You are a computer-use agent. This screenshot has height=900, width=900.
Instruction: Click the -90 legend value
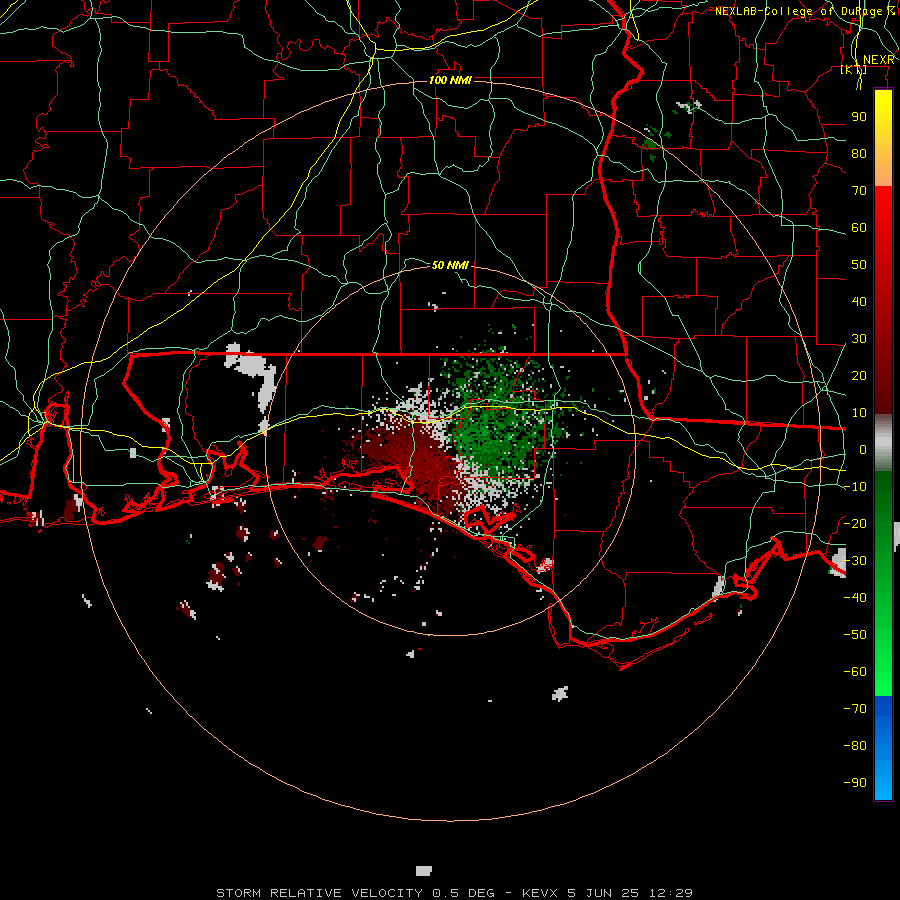click(855, 783)
